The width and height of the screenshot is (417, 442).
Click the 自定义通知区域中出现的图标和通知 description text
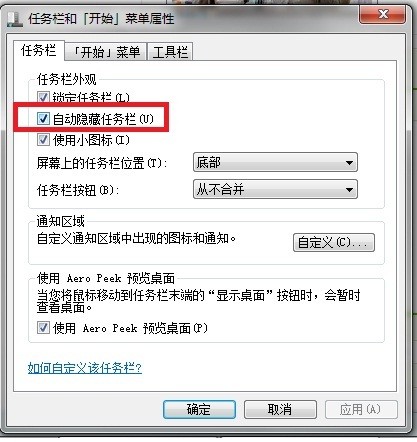(137, 239)
